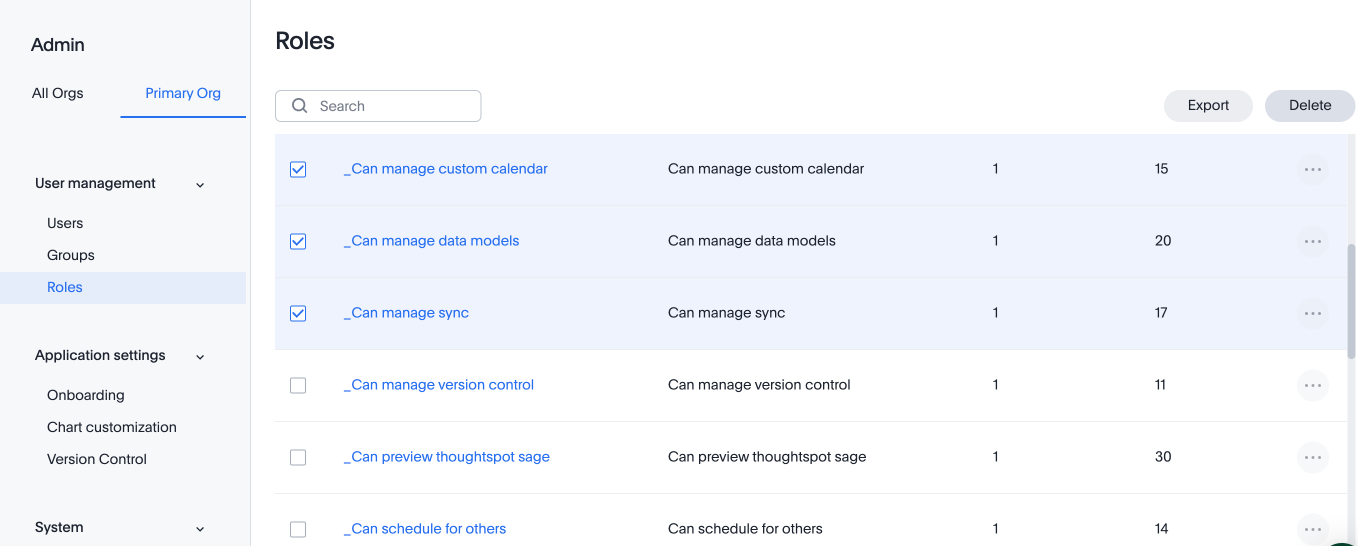
Task: Focus the Search roles input field
Action: [394, 106]
